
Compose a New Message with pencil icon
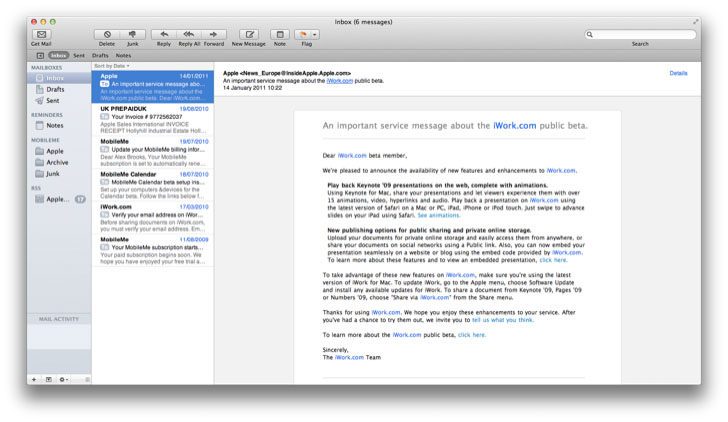pos(249,34)
